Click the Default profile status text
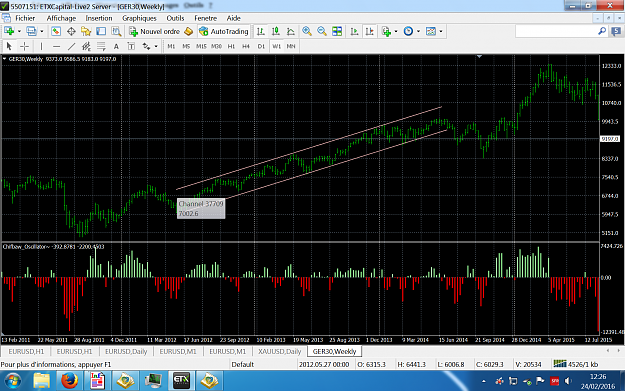This screenshot has width=625, height=391. pyautogui.click(x=242, y=364)
